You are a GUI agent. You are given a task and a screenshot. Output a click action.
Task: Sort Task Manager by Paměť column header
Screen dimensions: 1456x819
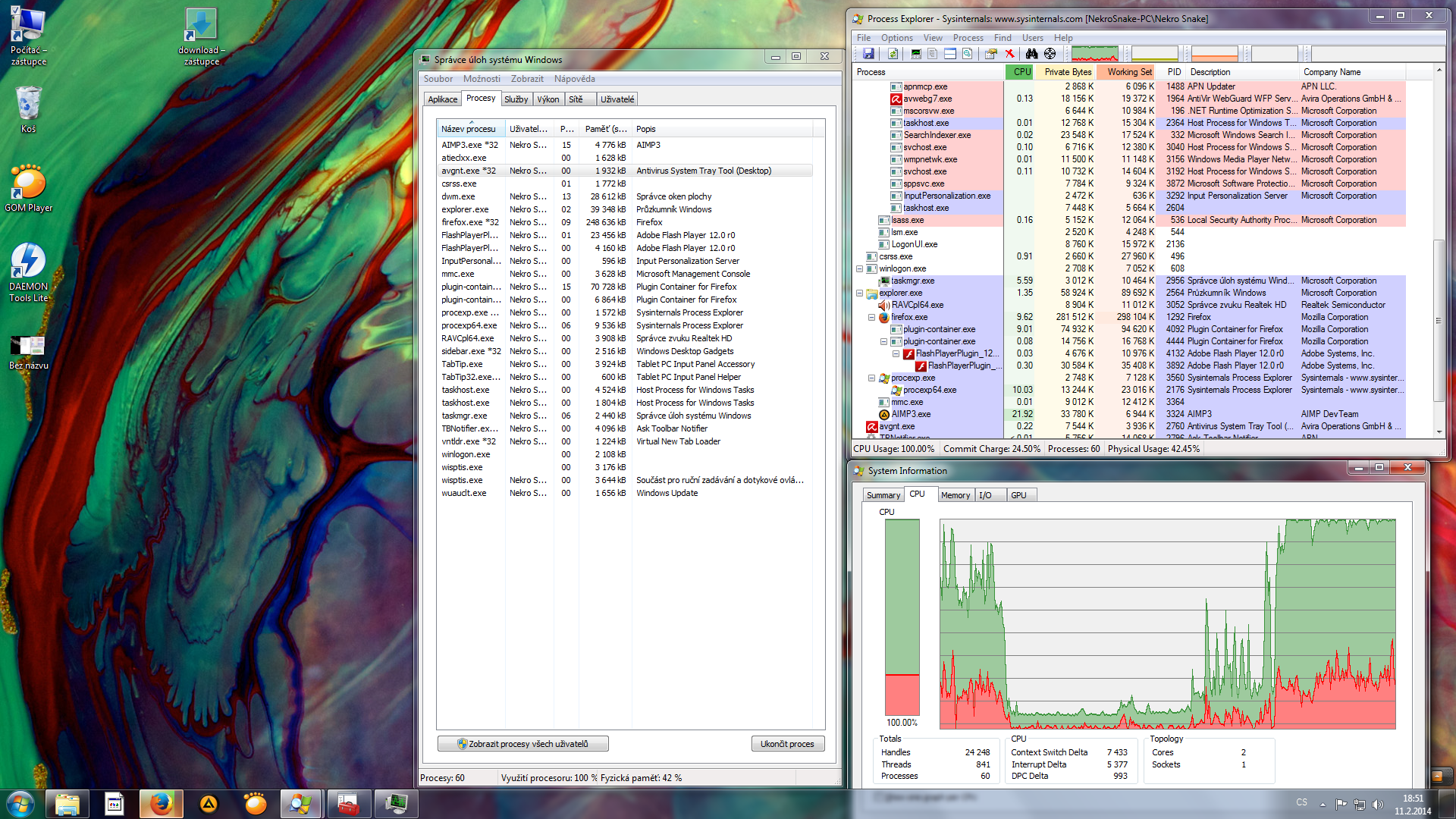pyautogui.click(x=605, y=129)
